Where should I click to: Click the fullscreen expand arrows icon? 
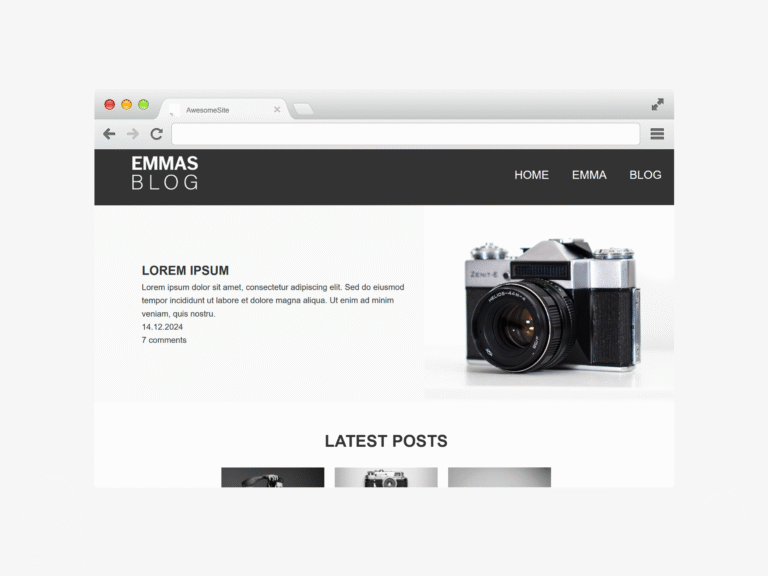pos(657,104)
